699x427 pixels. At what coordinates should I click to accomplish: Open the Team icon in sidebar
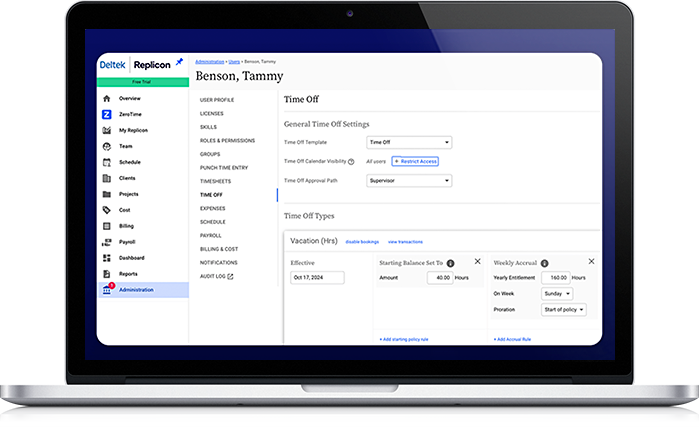click(x=107, y=146)
